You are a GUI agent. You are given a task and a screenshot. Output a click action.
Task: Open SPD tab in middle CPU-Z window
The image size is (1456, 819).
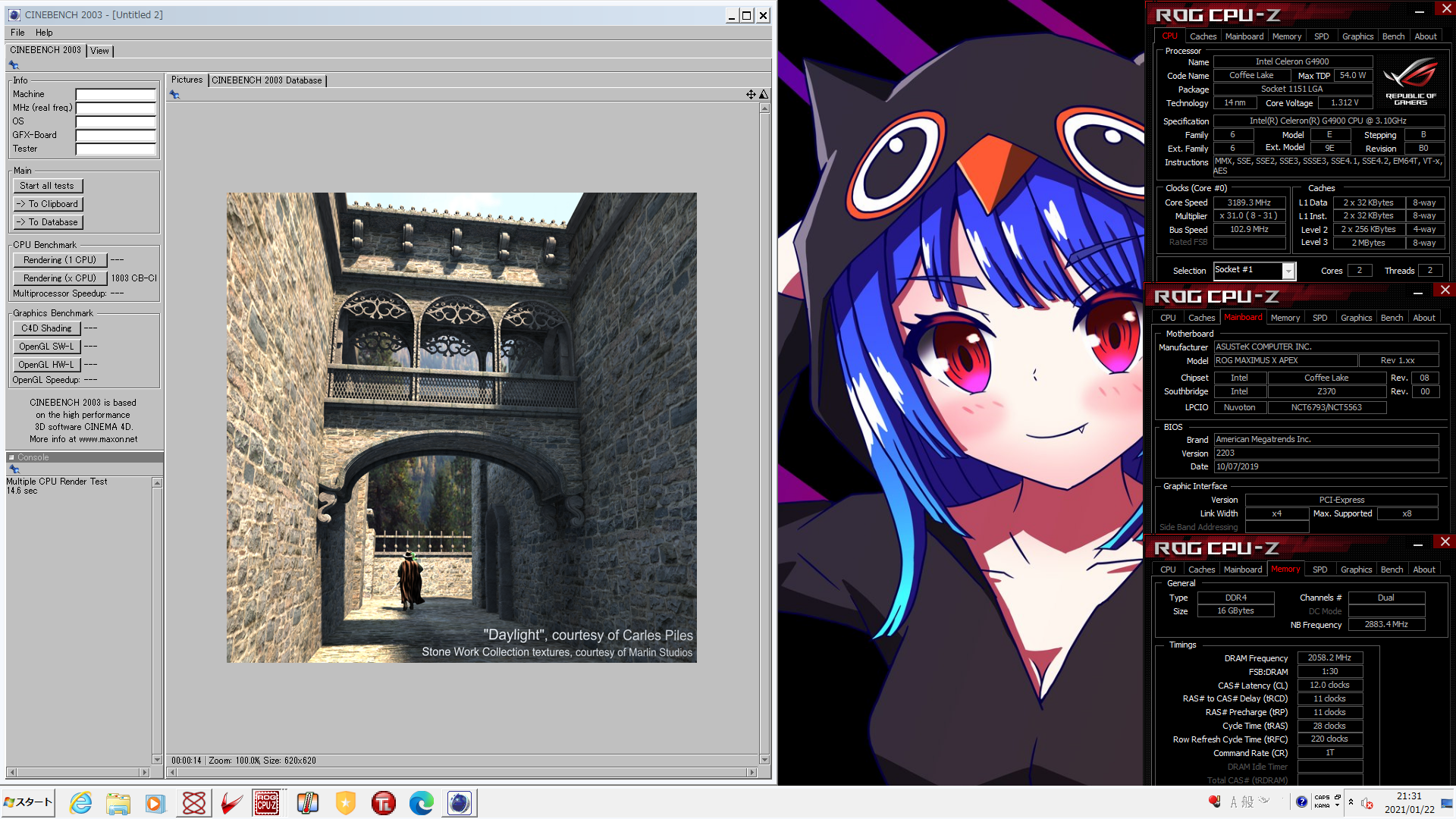pyautogui.click(x=1320, y=318)
